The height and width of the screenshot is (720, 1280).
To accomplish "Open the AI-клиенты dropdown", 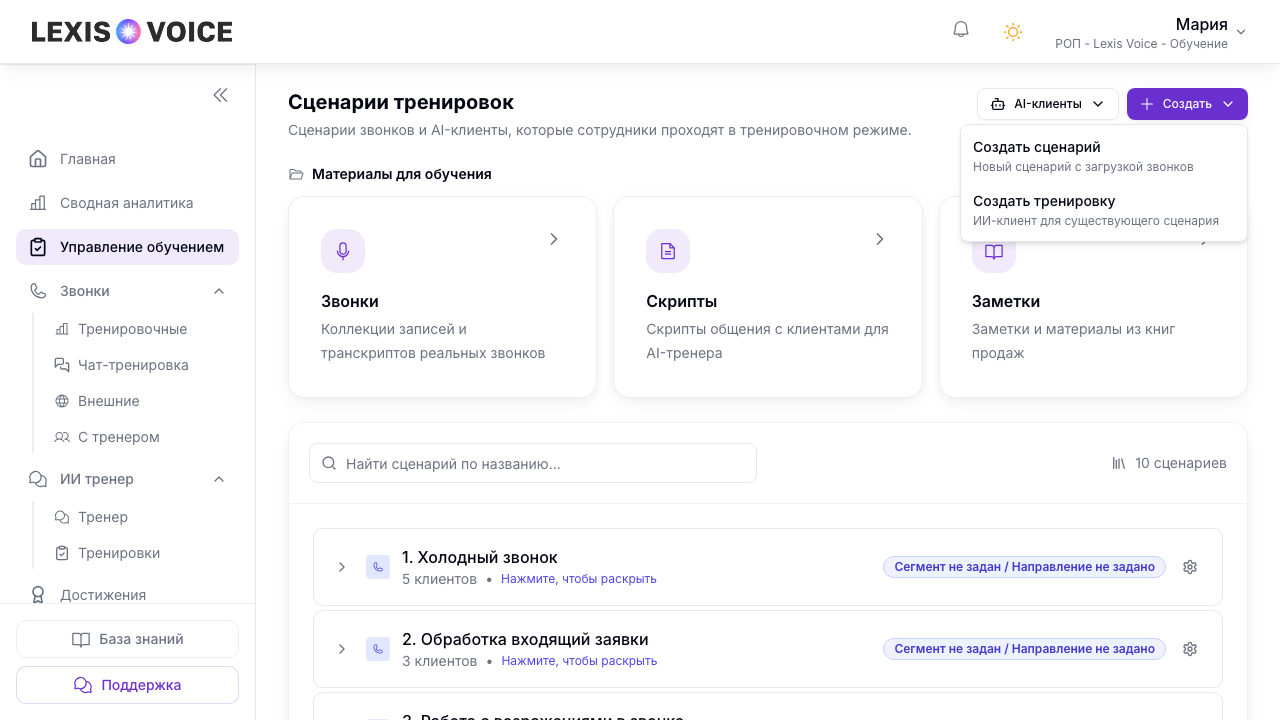I will point(1047,104).
